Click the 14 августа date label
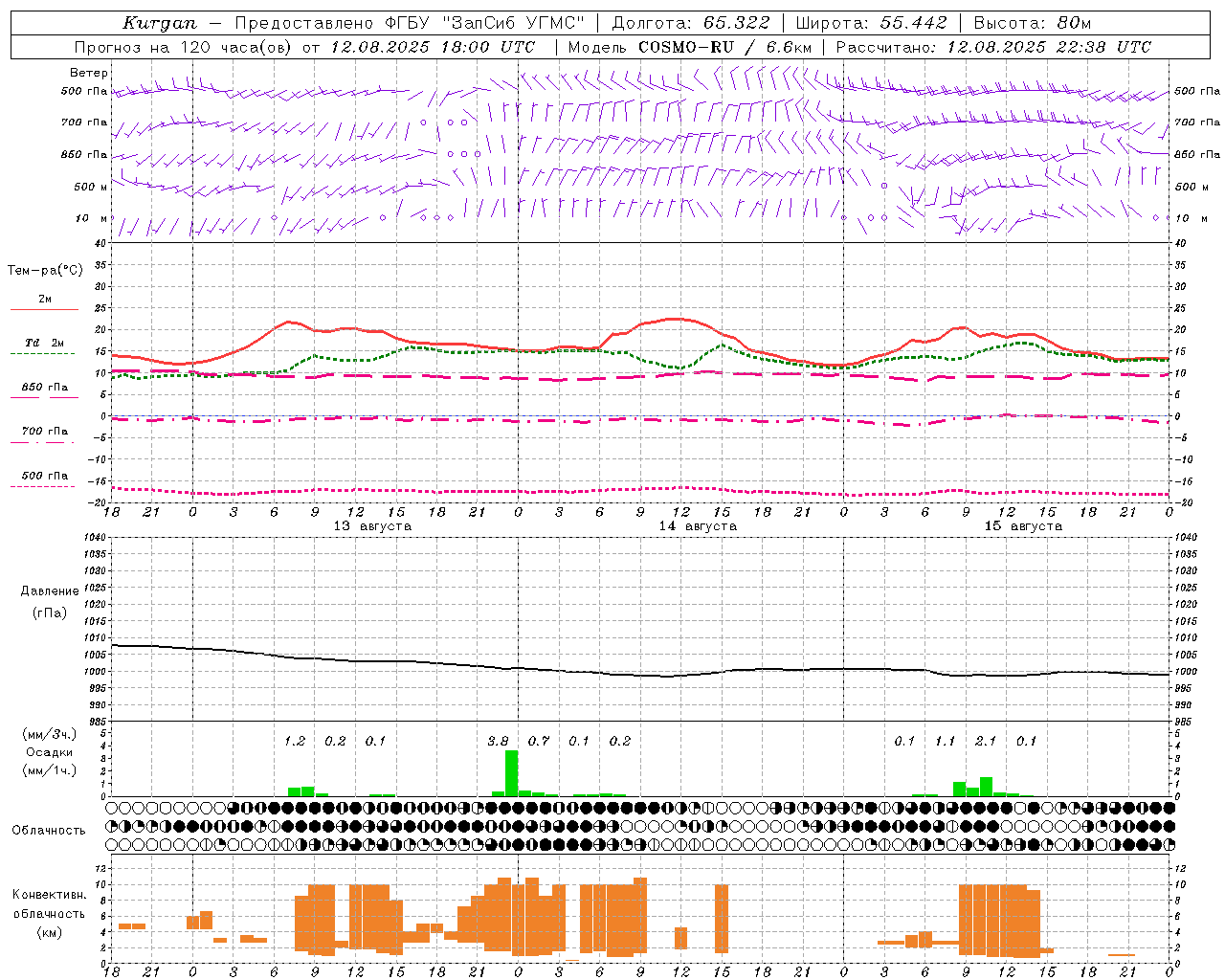1225x980 pixels. (698, 526)
